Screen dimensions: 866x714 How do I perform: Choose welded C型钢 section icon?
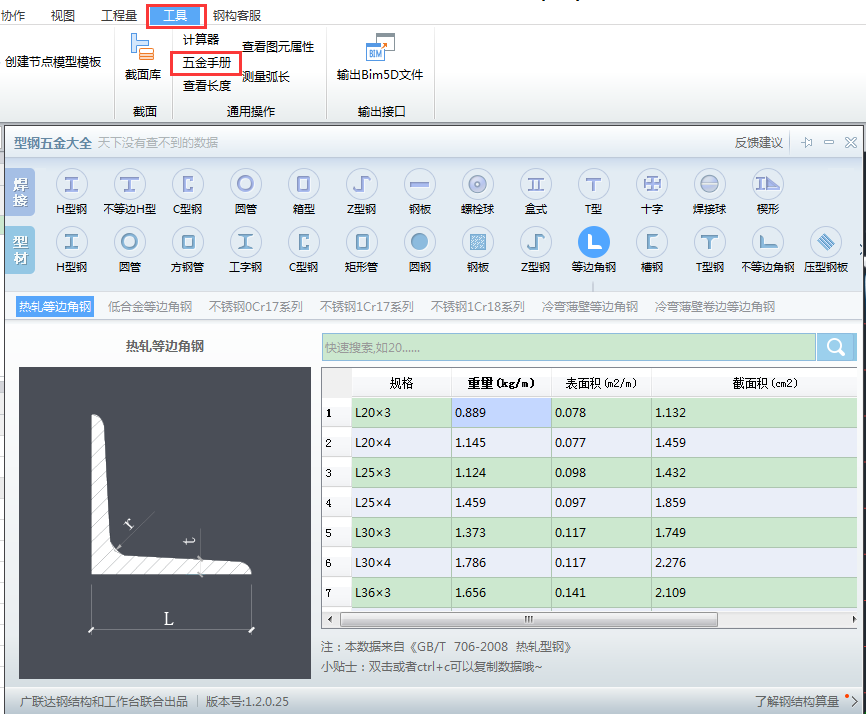tap(187, 184)
